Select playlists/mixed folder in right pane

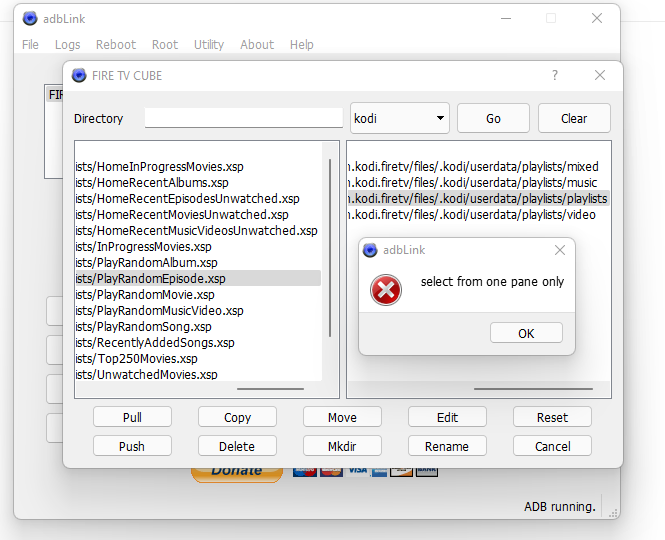pyautogui.click(x=478, y=167)
